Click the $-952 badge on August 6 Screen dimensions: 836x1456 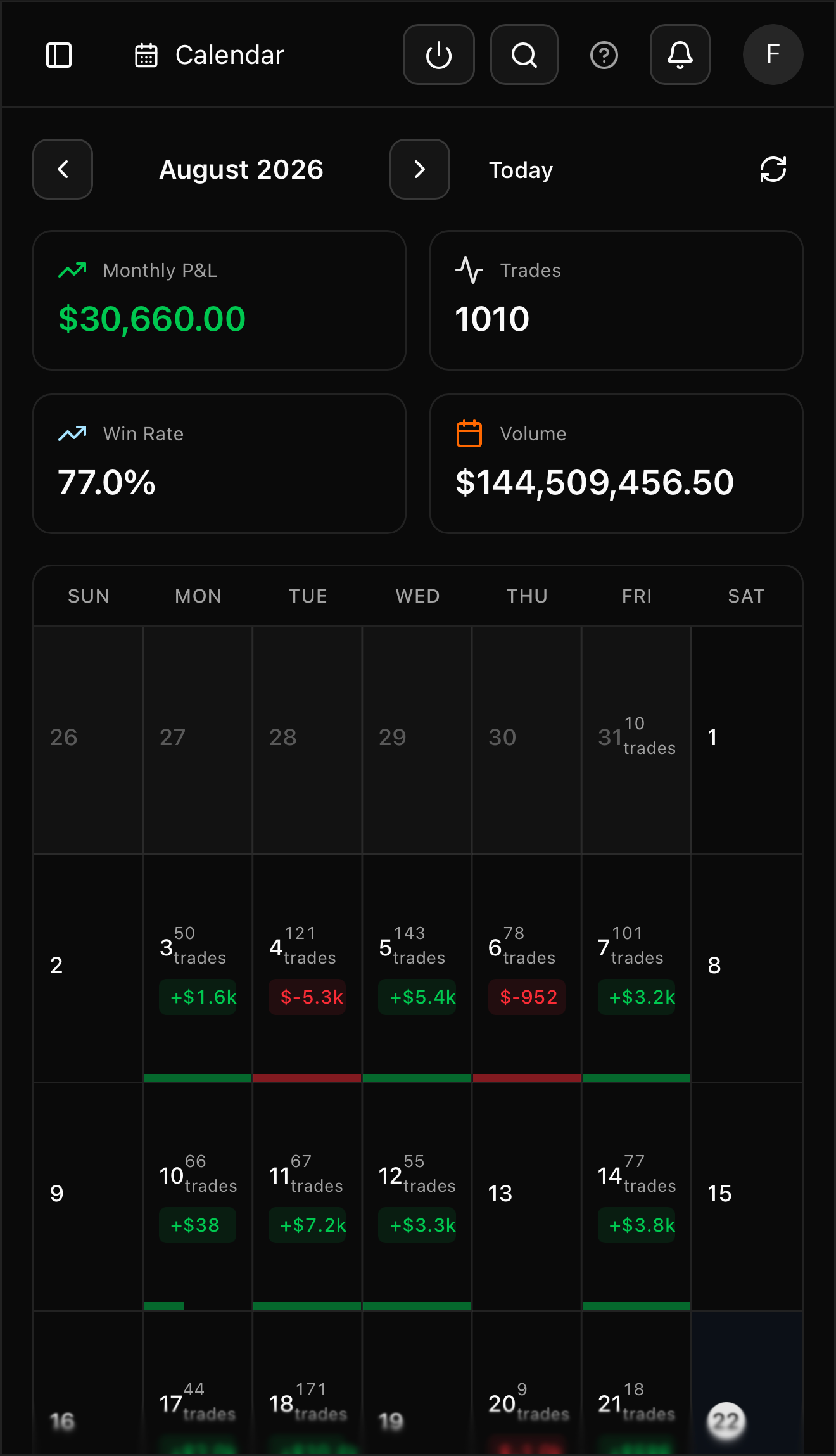click(x=527, y=997)
